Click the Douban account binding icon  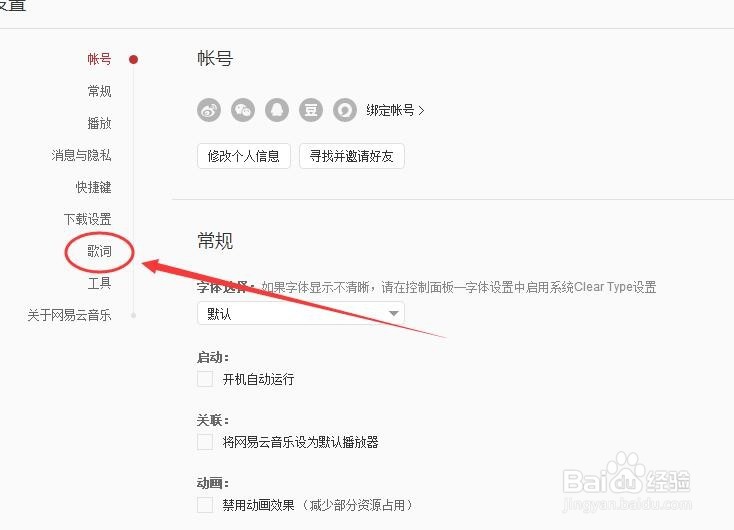tap(311, 110)
